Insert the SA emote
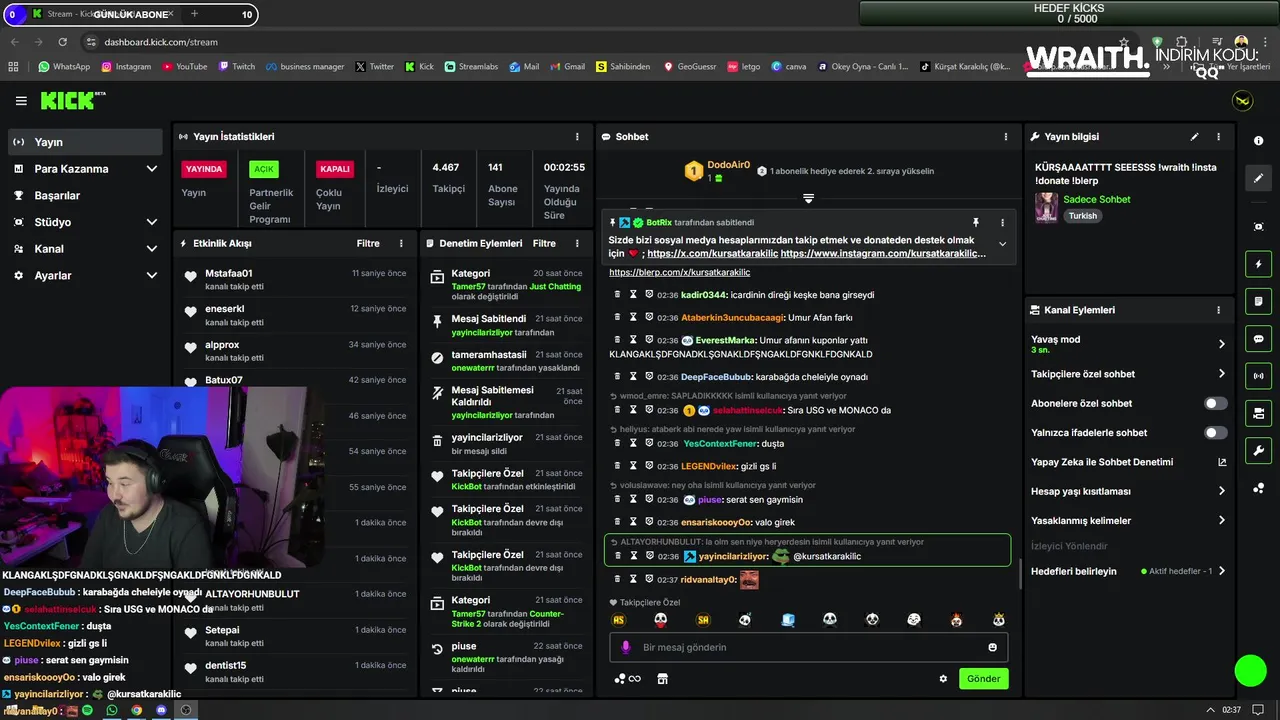This screenshot has width=1280, height=720. 703,620
